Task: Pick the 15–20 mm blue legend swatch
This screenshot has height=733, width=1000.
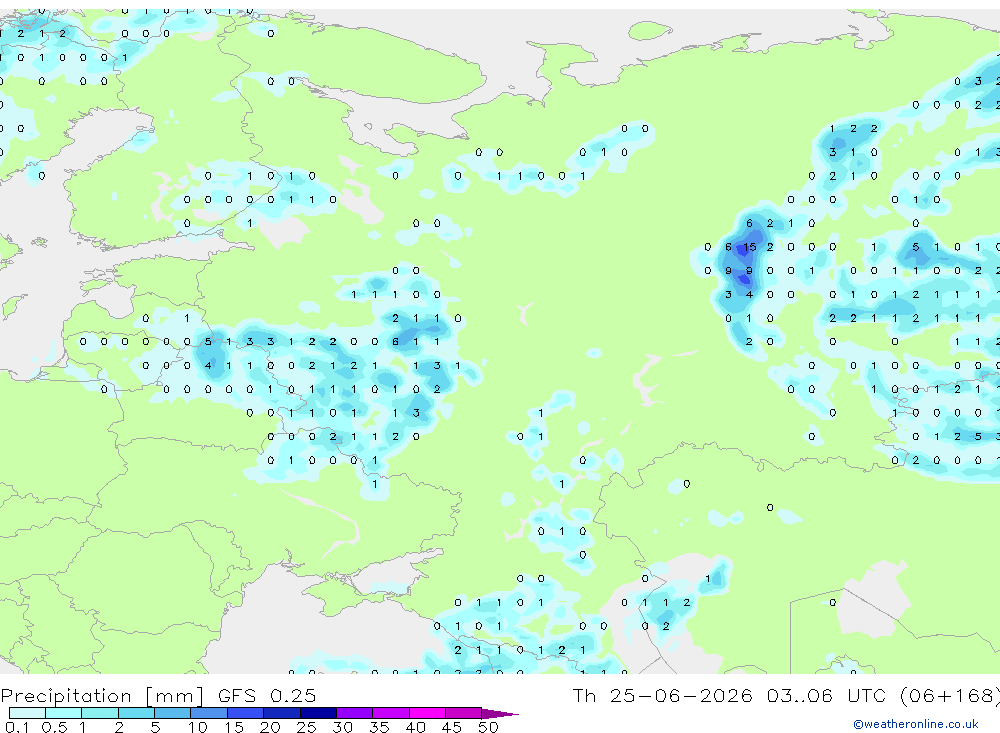Action: coord(246,713)
